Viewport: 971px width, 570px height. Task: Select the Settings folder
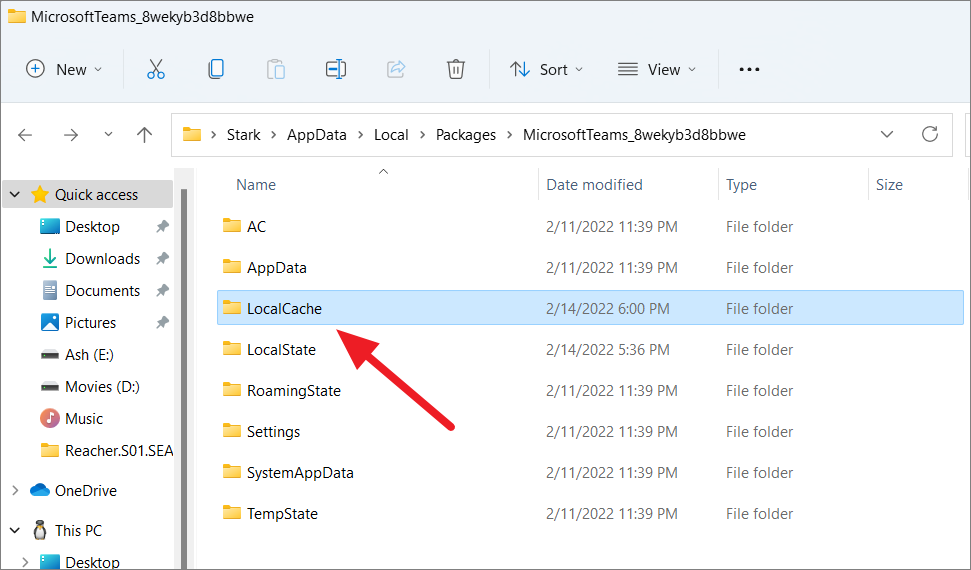coord(590,431)
